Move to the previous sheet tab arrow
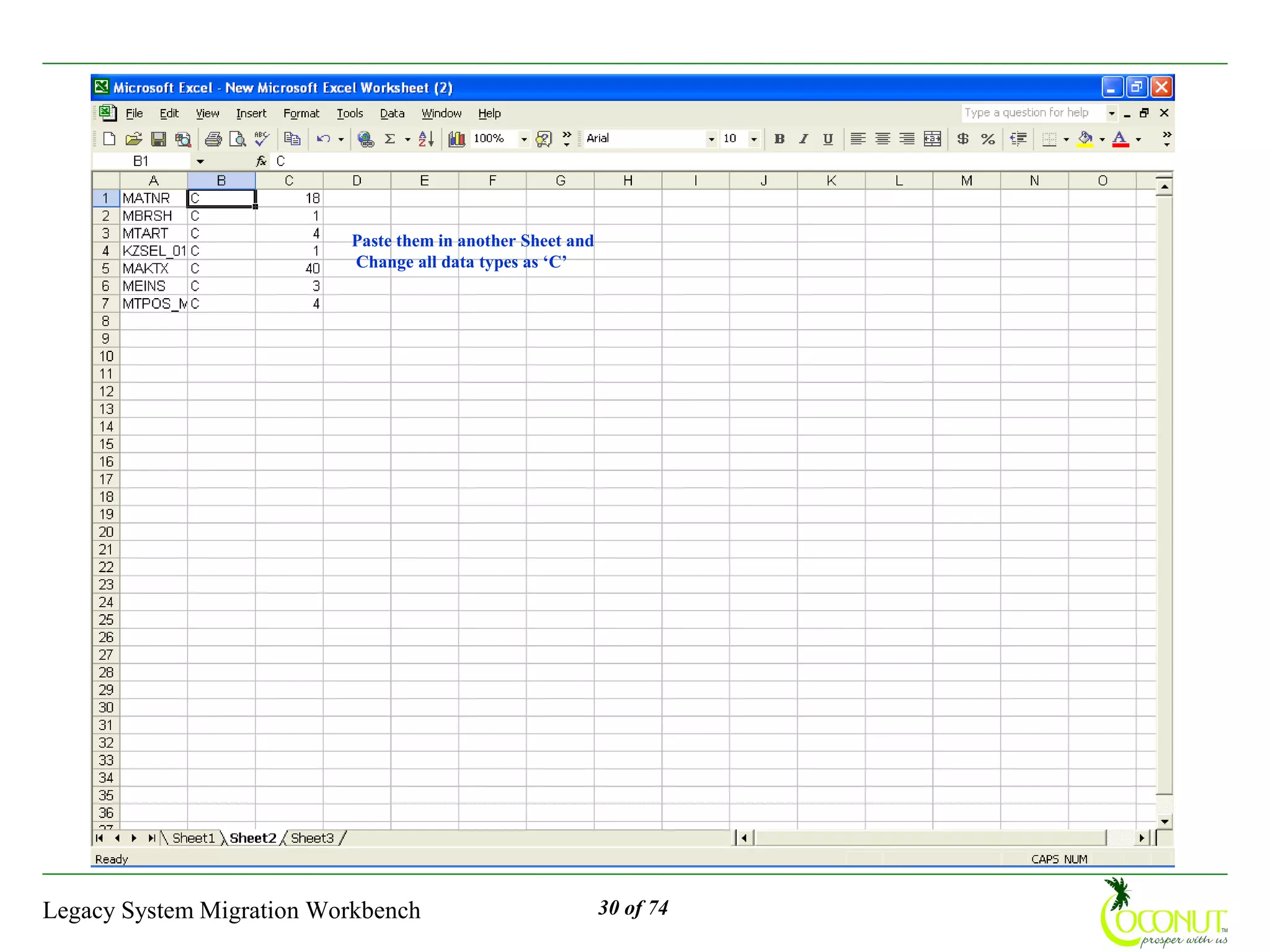 (x=117, y=838)
